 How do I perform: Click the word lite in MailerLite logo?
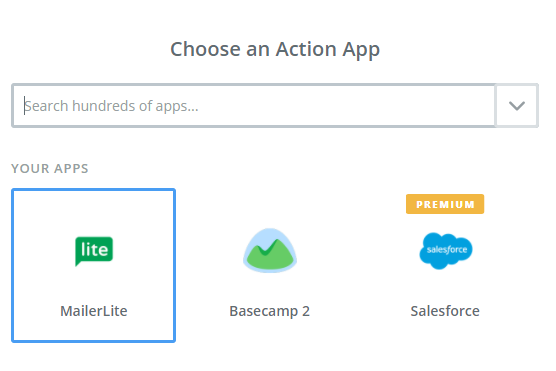(x=94, y=249)
